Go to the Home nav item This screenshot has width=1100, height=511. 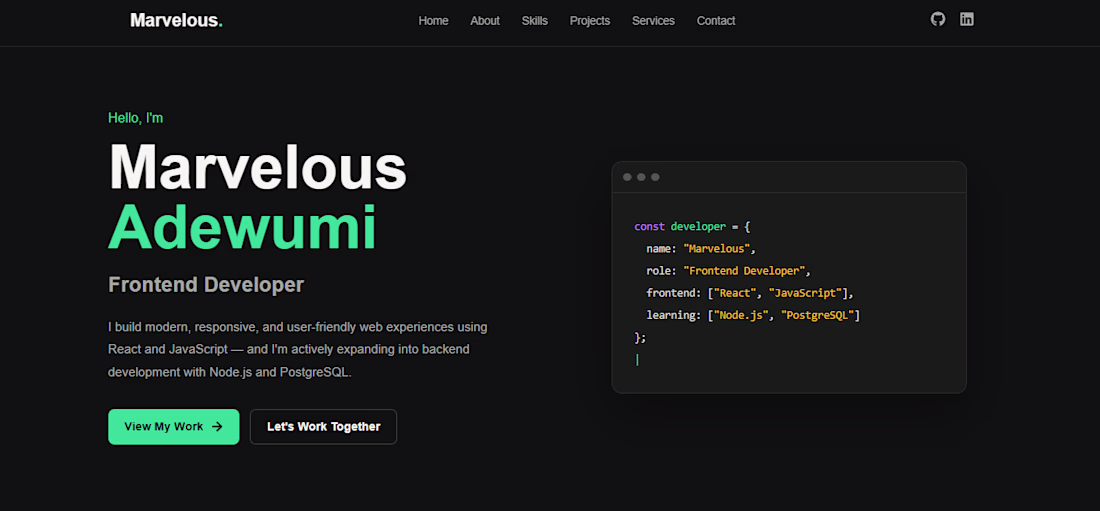pyautogui.click(x=434, y=21)
